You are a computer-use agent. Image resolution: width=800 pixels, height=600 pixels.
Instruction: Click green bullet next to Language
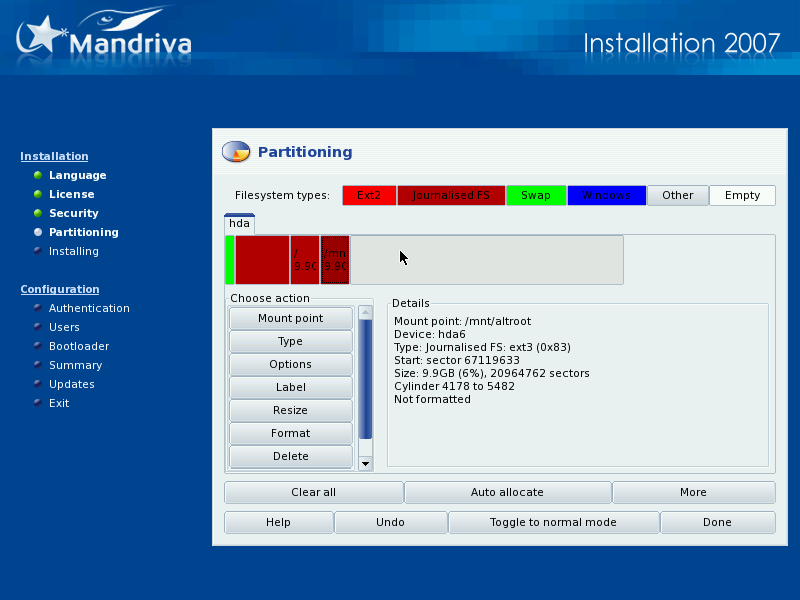tap(38, 175)
